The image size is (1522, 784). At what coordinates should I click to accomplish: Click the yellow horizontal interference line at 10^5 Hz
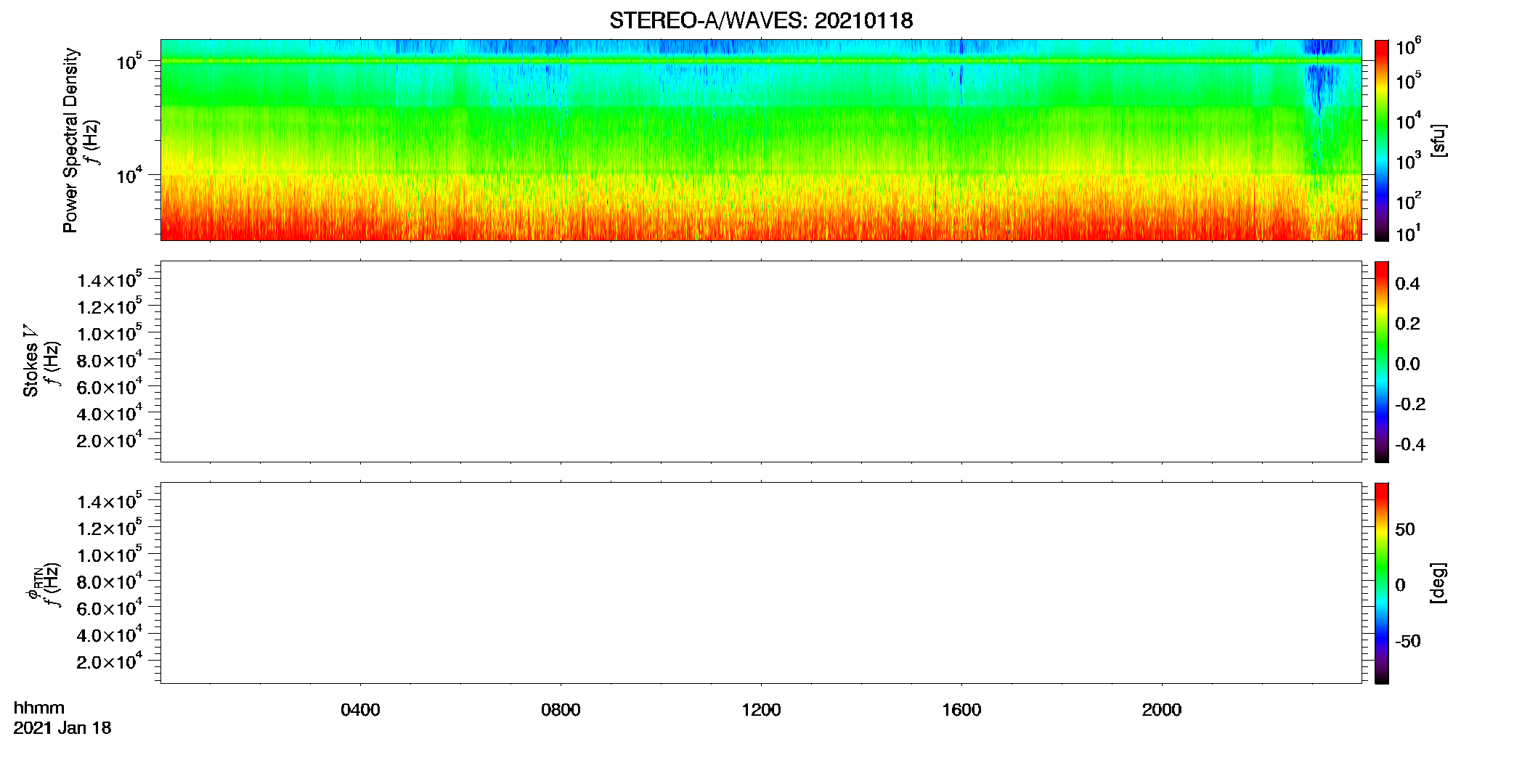pos(761,61)
